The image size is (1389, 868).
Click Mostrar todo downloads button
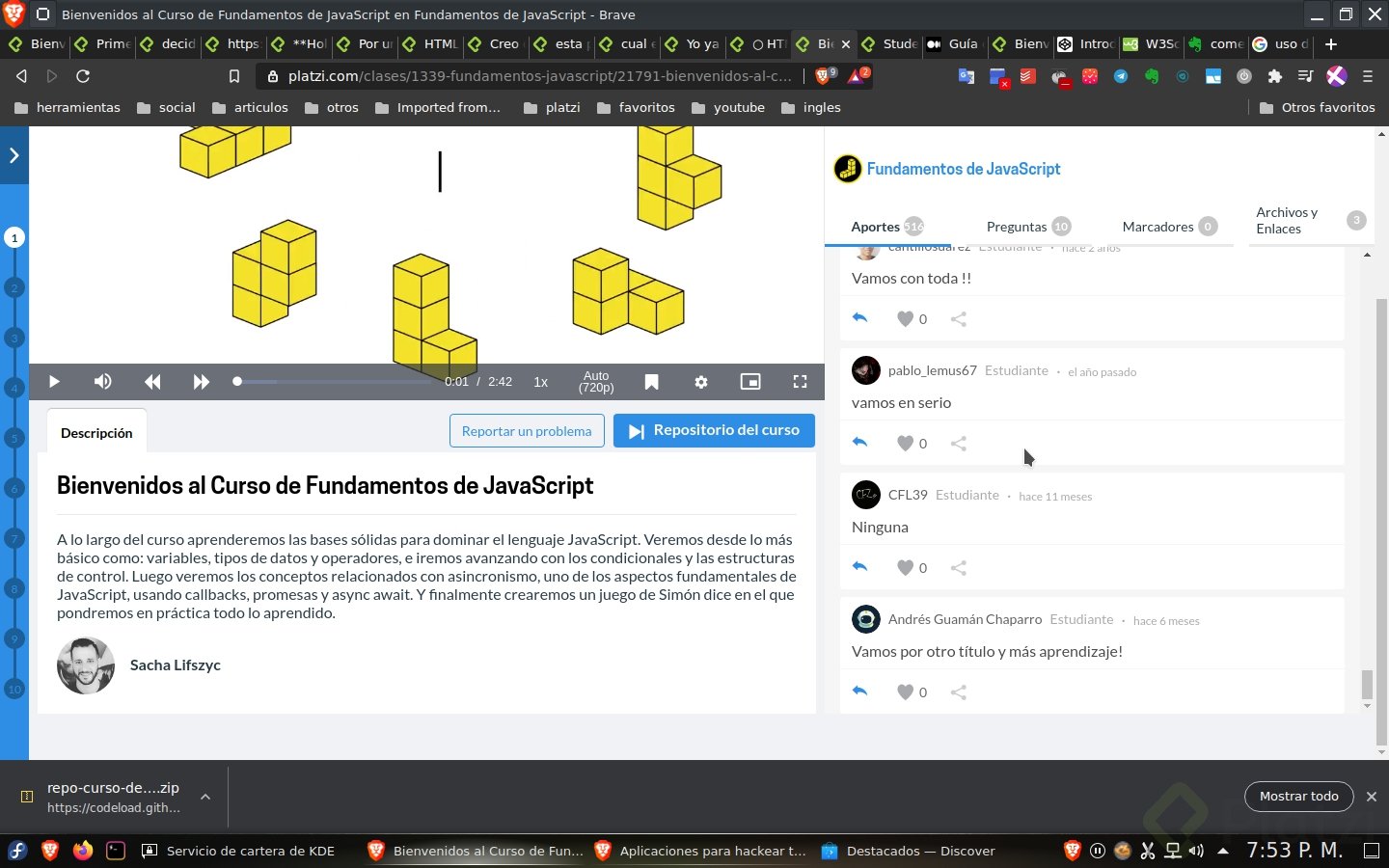(x=1299, y=797)
